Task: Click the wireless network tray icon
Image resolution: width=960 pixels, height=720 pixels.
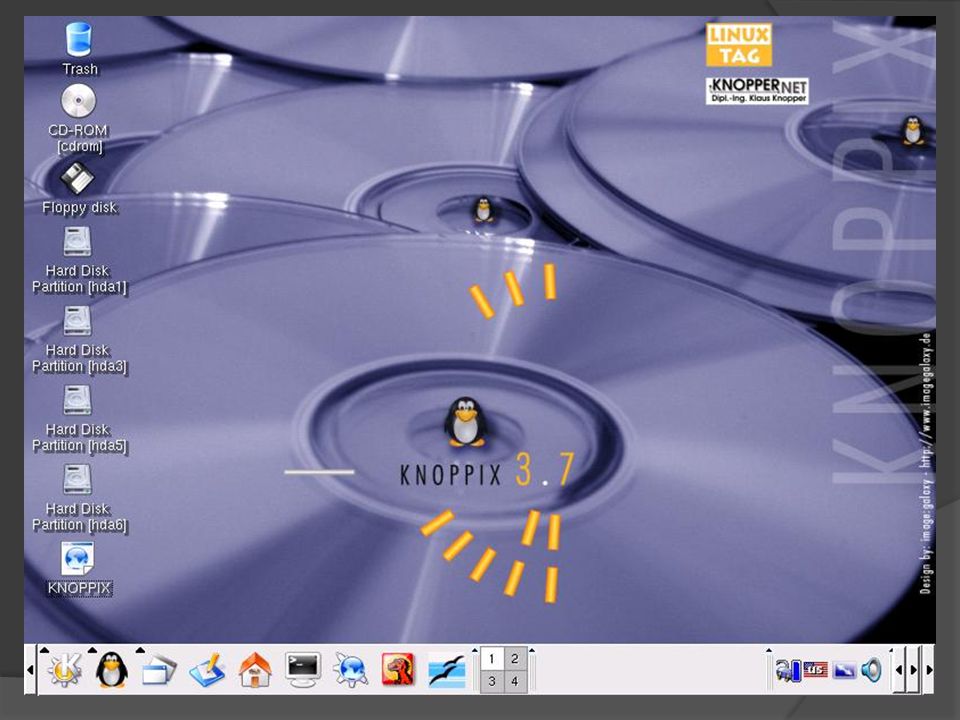Action: 788,670
